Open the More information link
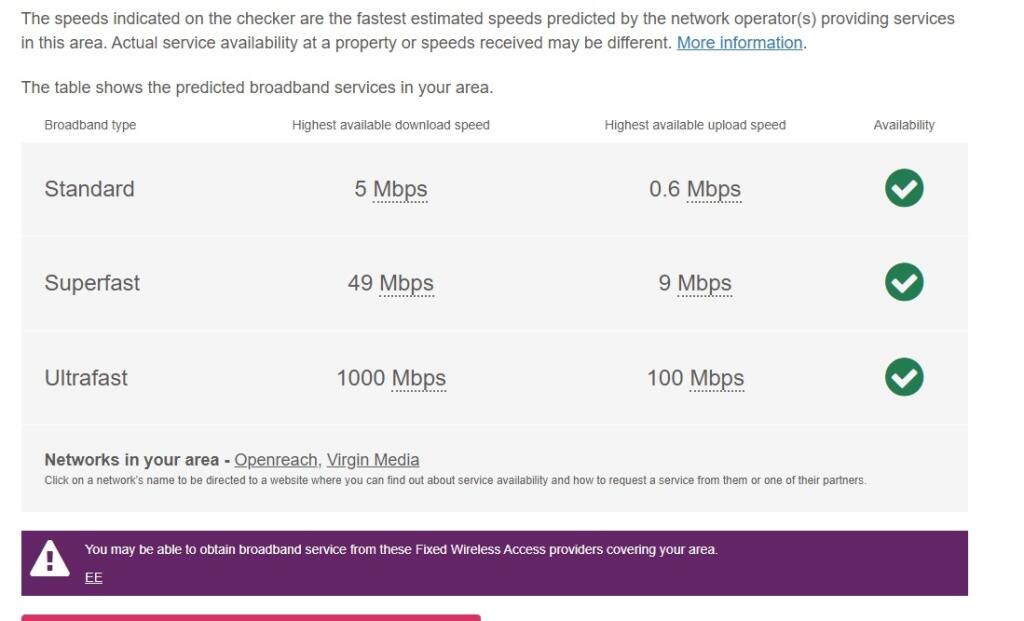Viewport: 1024px width, 621px height. [739, 43]
